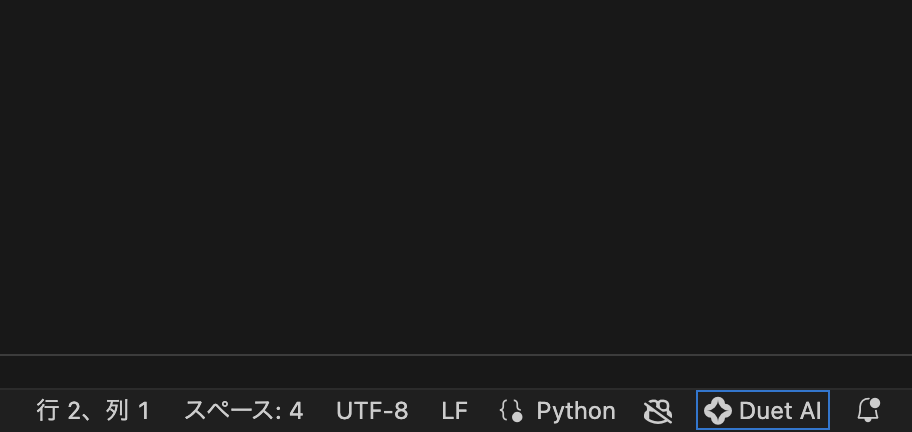Open the notifications bell in status bar
The height and width of the screenshot is (432, 912).
point(868,410)
